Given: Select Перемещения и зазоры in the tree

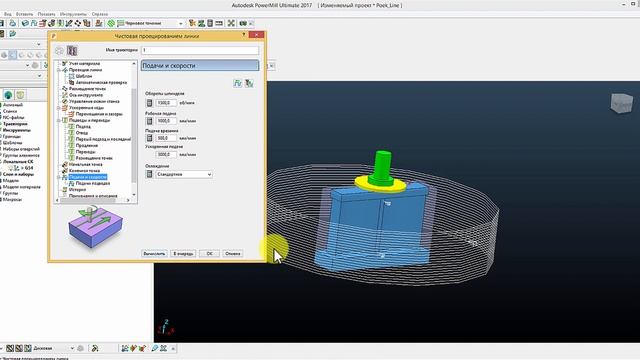Looking at the screenshot, I should [99, 114].
